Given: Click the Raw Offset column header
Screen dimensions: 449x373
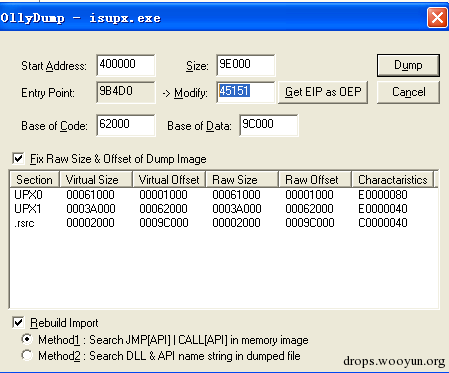Looking at the screenshot, I should click(x=315, y=180).
